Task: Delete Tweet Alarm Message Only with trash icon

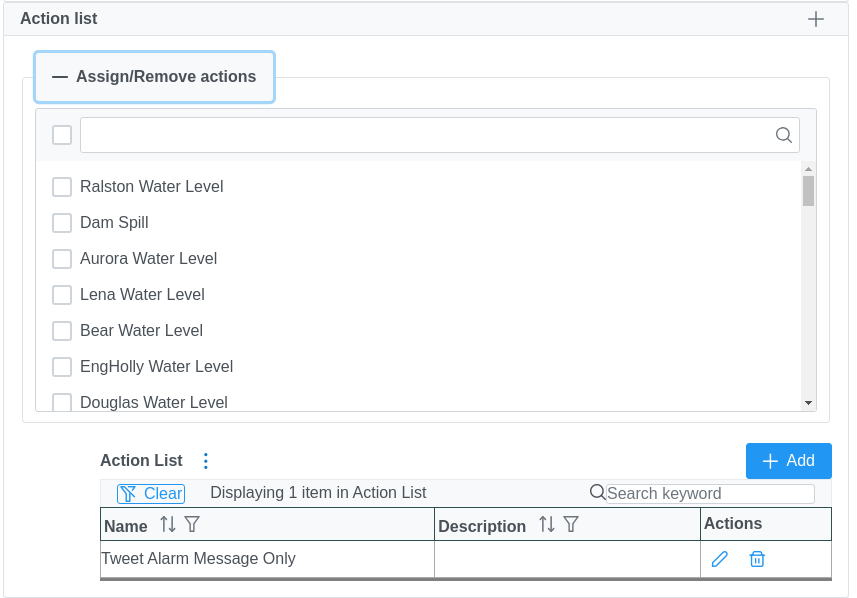Action: (x=757, y=559)
